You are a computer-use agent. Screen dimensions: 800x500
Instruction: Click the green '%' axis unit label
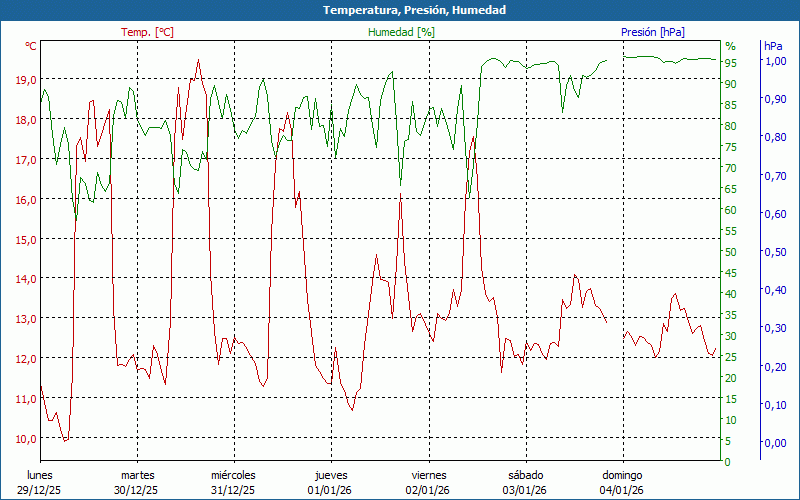coord(730,46)
